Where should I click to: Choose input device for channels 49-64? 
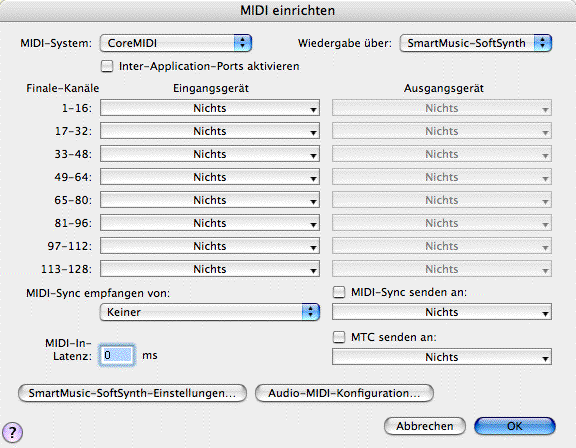(x=210, y=177)
